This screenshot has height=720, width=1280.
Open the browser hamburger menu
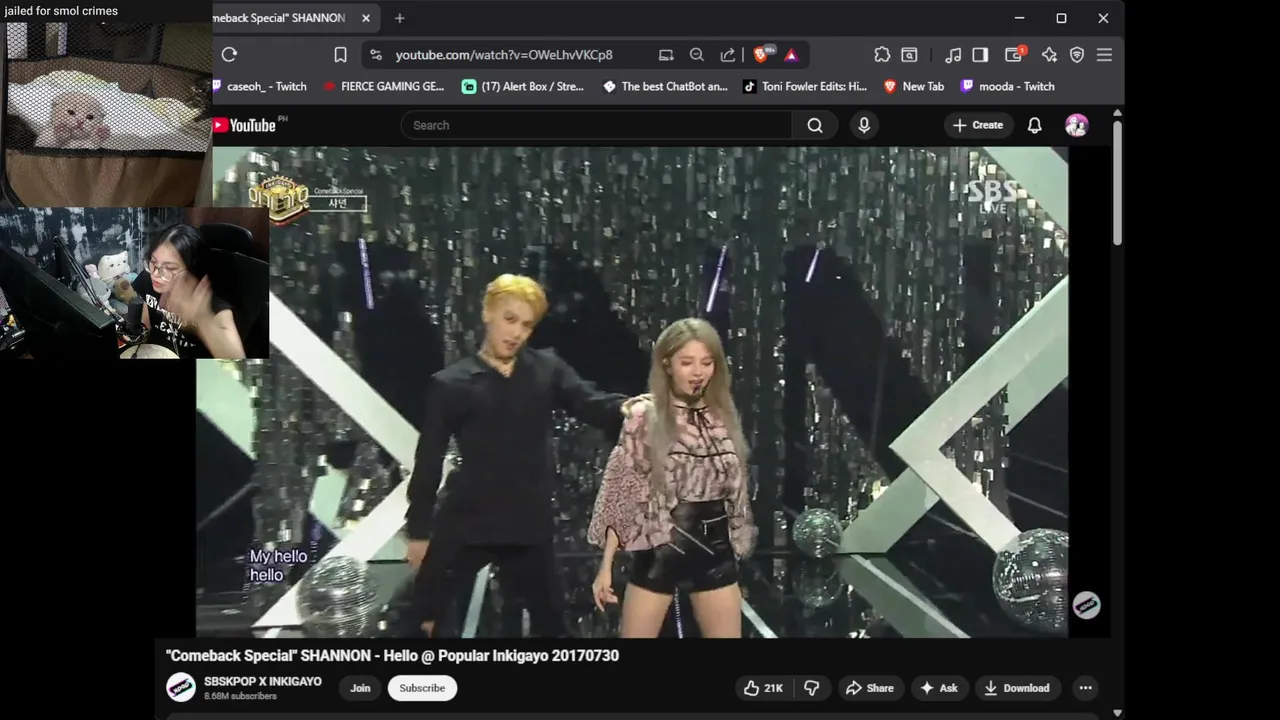coord(1104,55)
